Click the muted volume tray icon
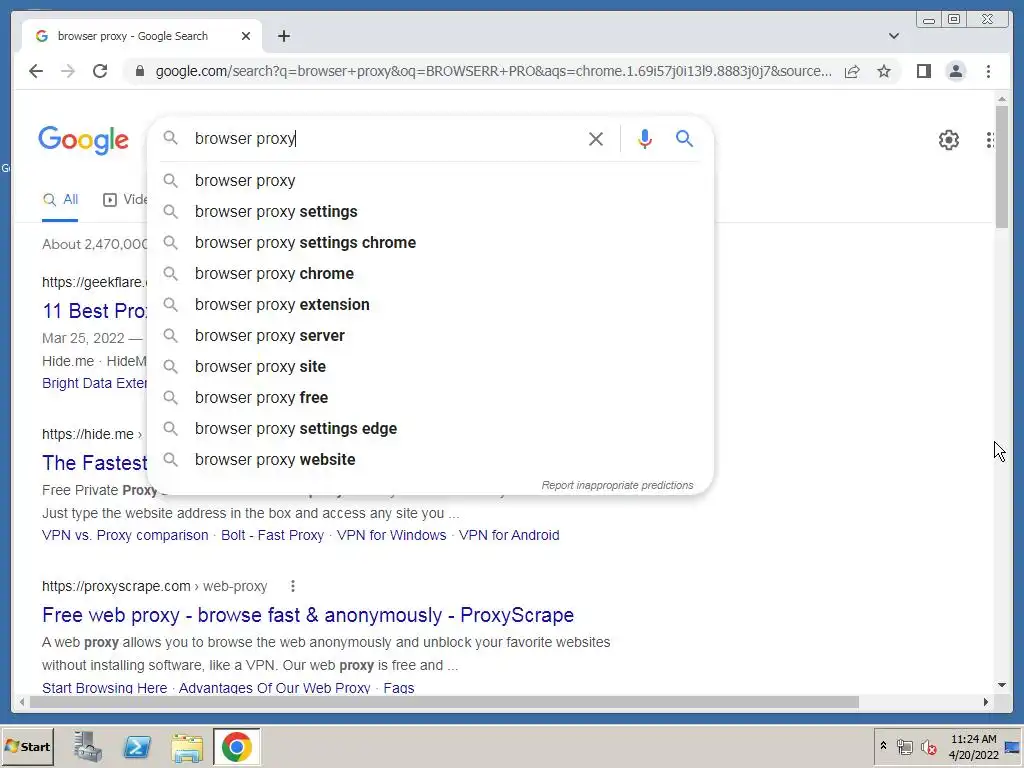This screenshot has width=1024, height=768. click(x=928, y=746)
